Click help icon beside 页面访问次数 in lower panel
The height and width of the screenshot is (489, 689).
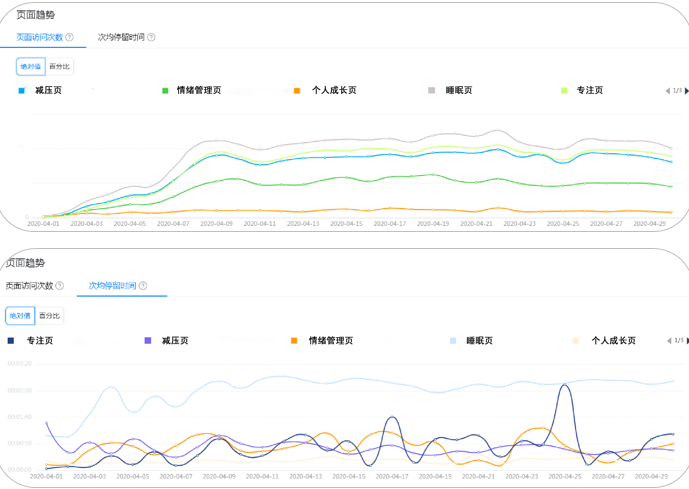60,286
